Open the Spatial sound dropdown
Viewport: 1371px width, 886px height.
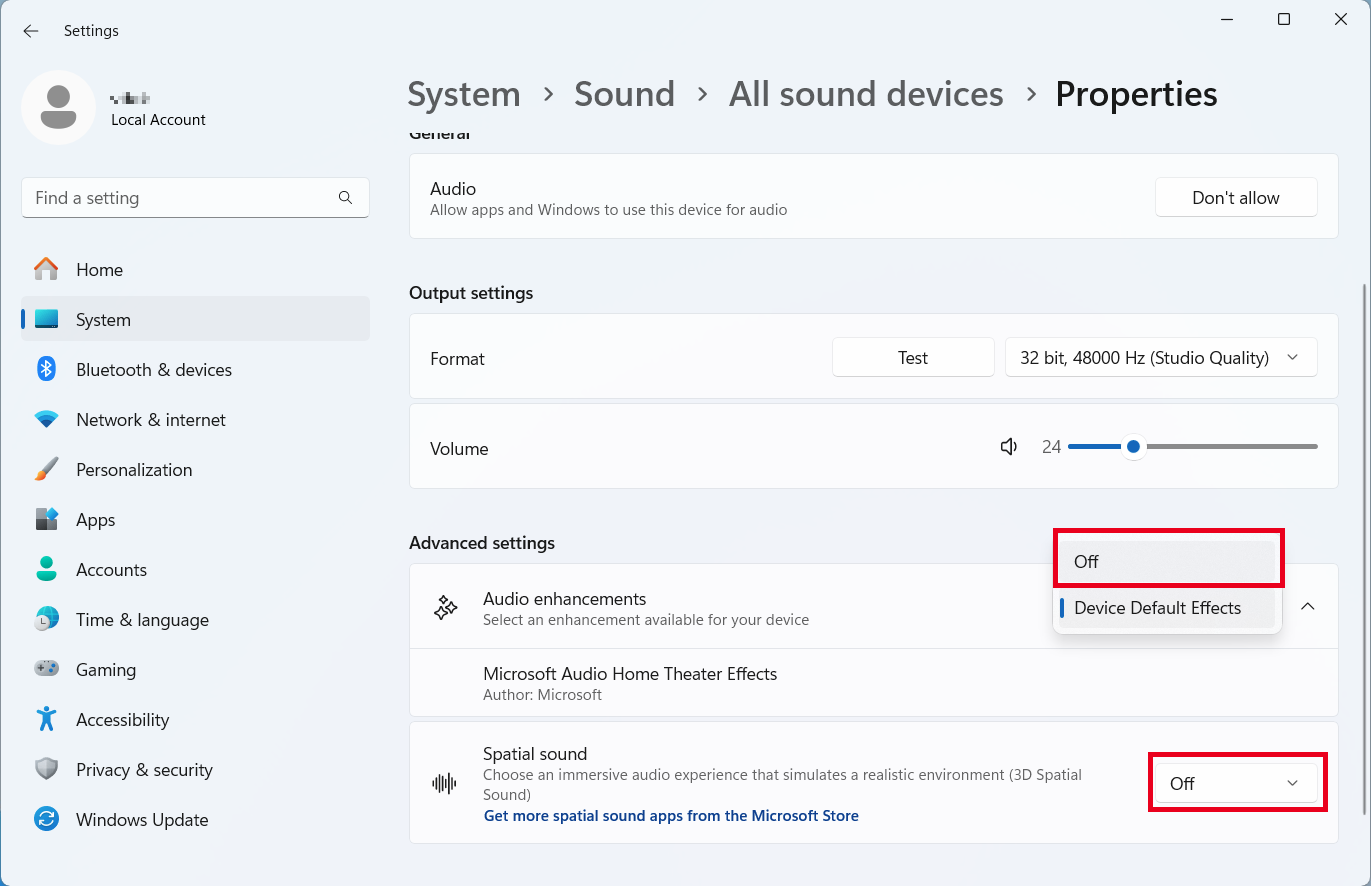[x=1237, y=783]
